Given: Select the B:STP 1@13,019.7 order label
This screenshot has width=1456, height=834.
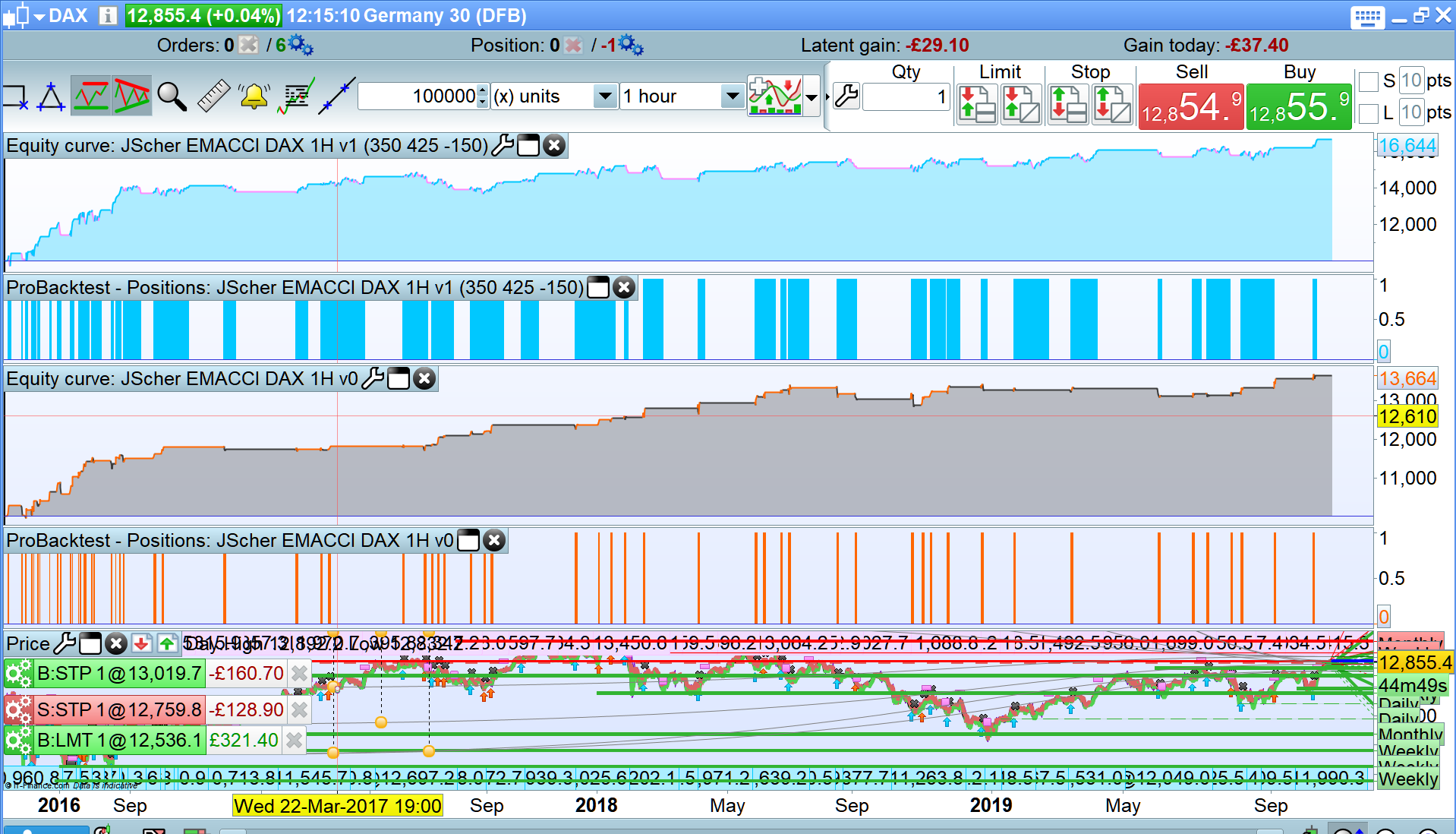Looking at the screenshot, I should pyautogui.click(x=119, y=674).
